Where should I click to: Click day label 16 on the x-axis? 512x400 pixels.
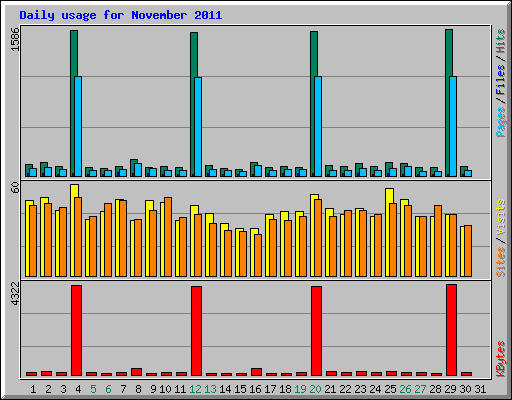point(255,389)
